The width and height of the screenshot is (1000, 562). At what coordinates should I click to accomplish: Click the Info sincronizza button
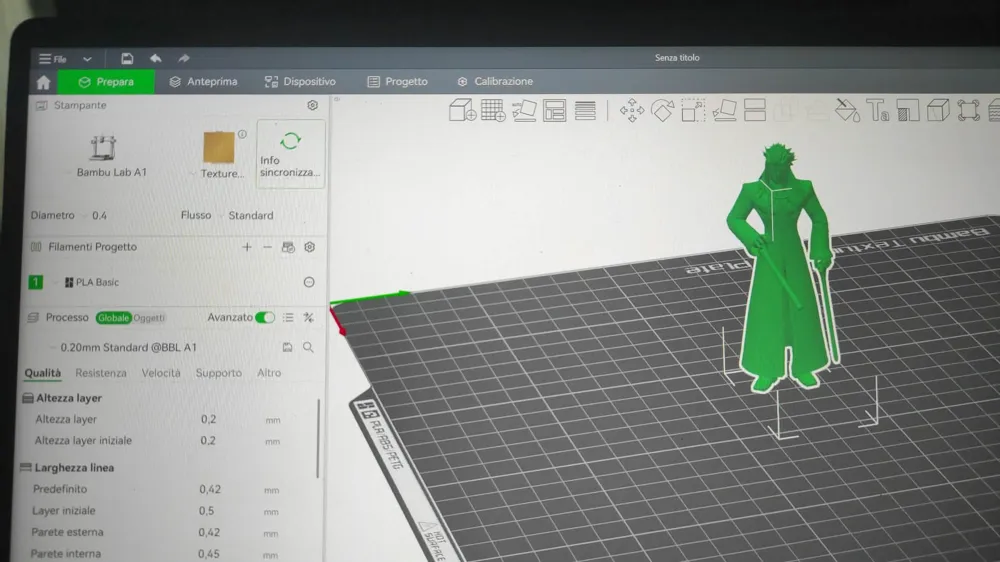(x=290, y=154)
